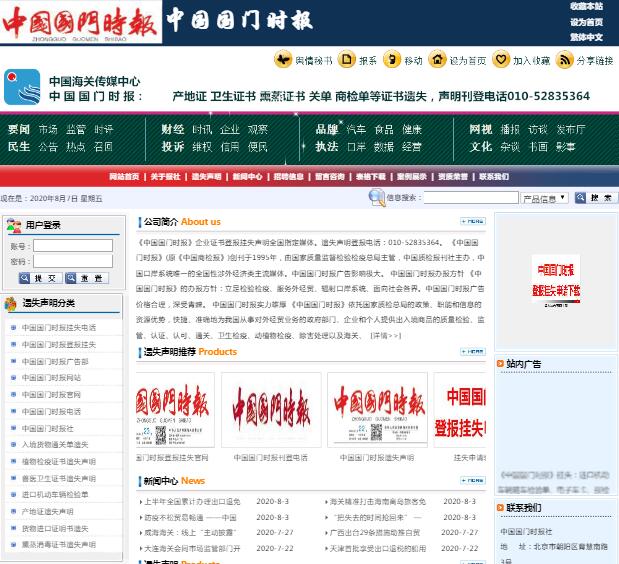
Task: Open 进口机动车辆检验单 category link
Action: (x=55, y=494)
